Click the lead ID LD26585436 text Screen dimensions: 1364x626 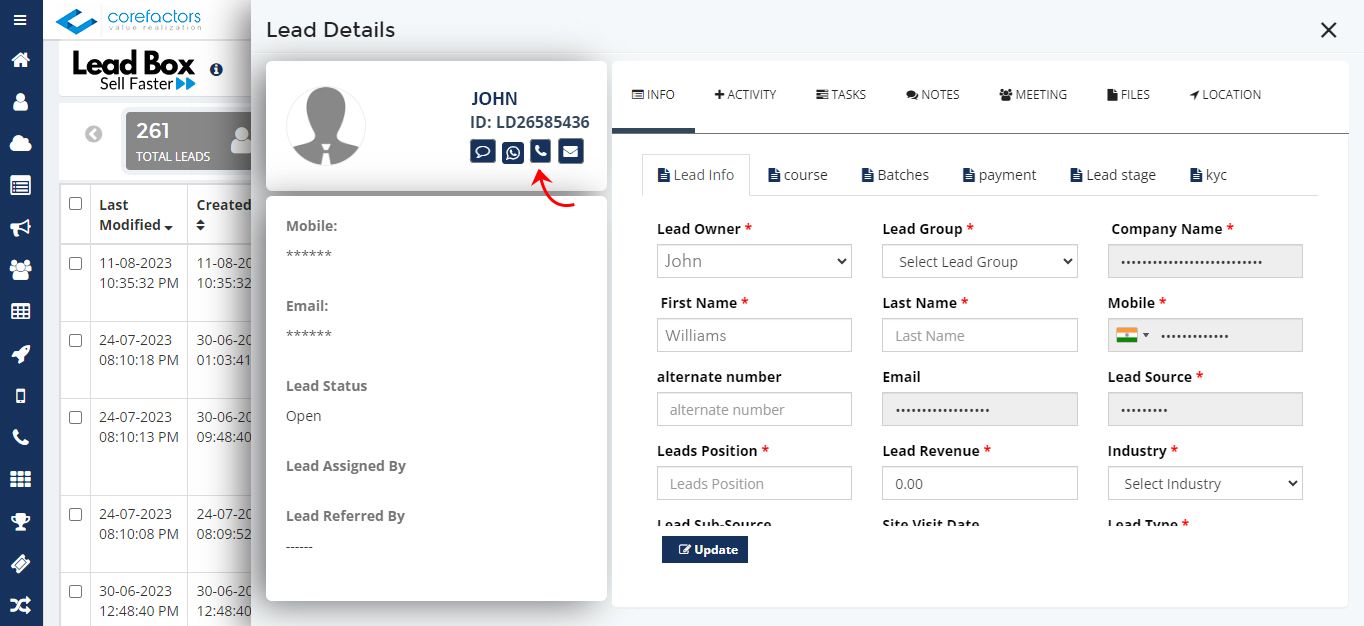click(x=530, y=122)
